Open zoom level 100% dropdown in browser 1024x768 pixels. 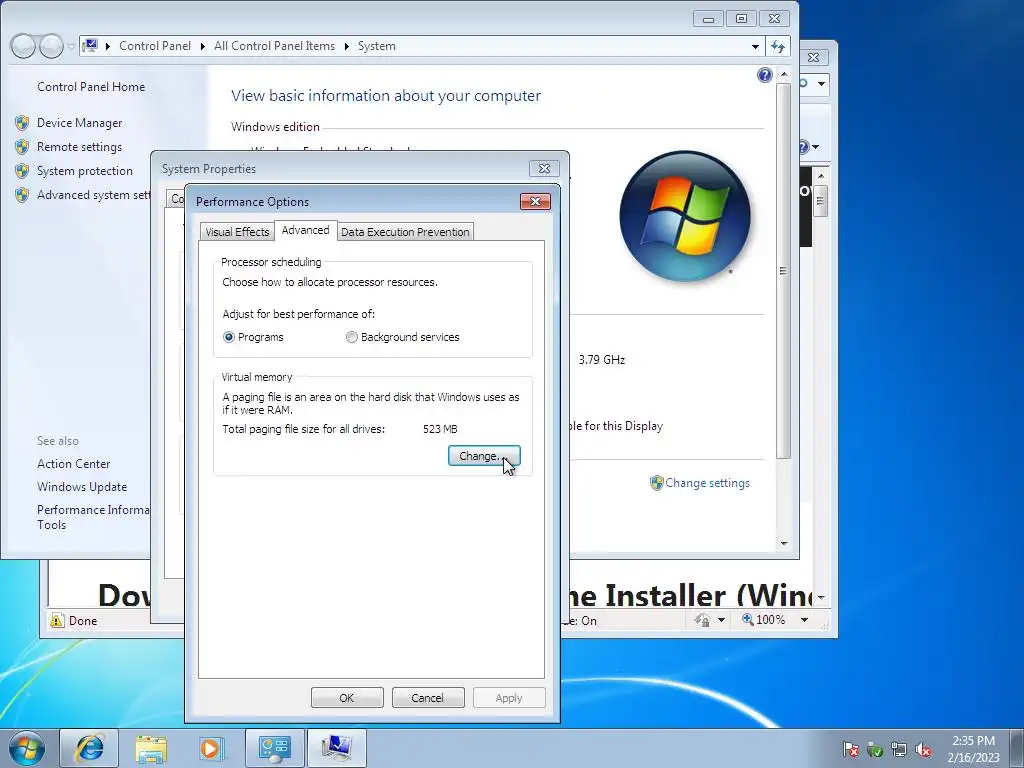coord(805,620)
